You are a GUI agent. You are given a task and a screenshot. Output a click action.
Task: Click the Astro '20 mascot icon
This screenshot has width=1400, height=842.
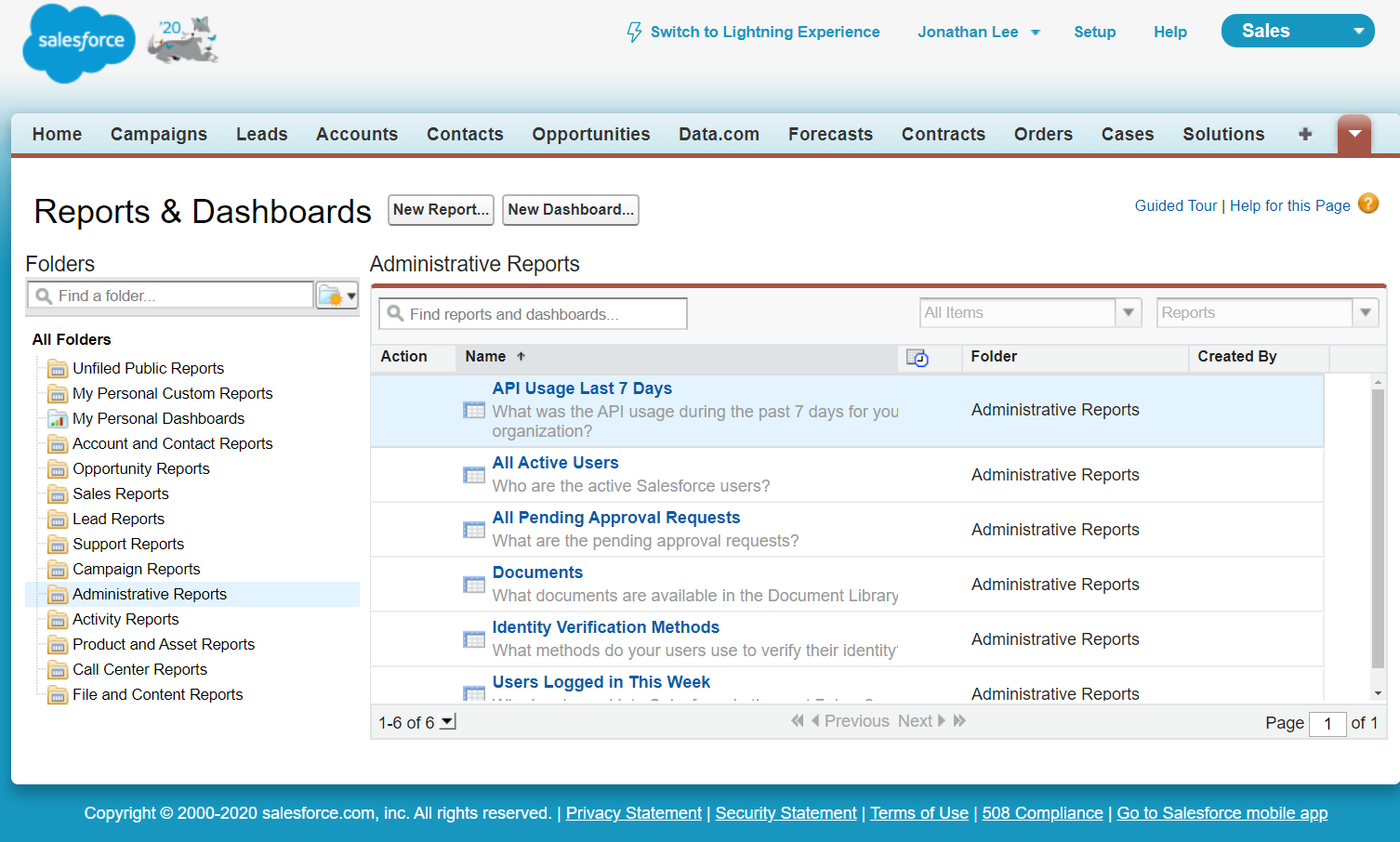point(184,40)
